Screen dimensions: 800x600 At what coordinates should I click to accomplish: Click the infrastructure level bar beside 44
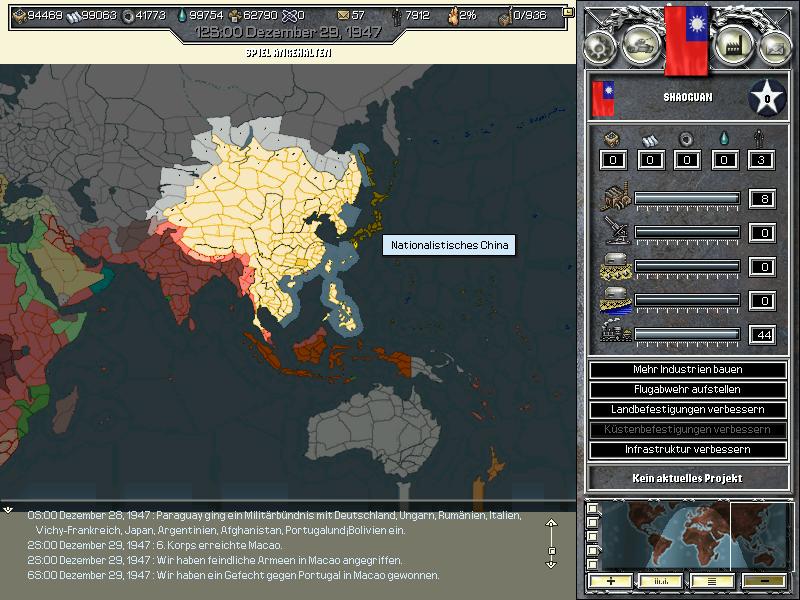click(x=687, y=334)
